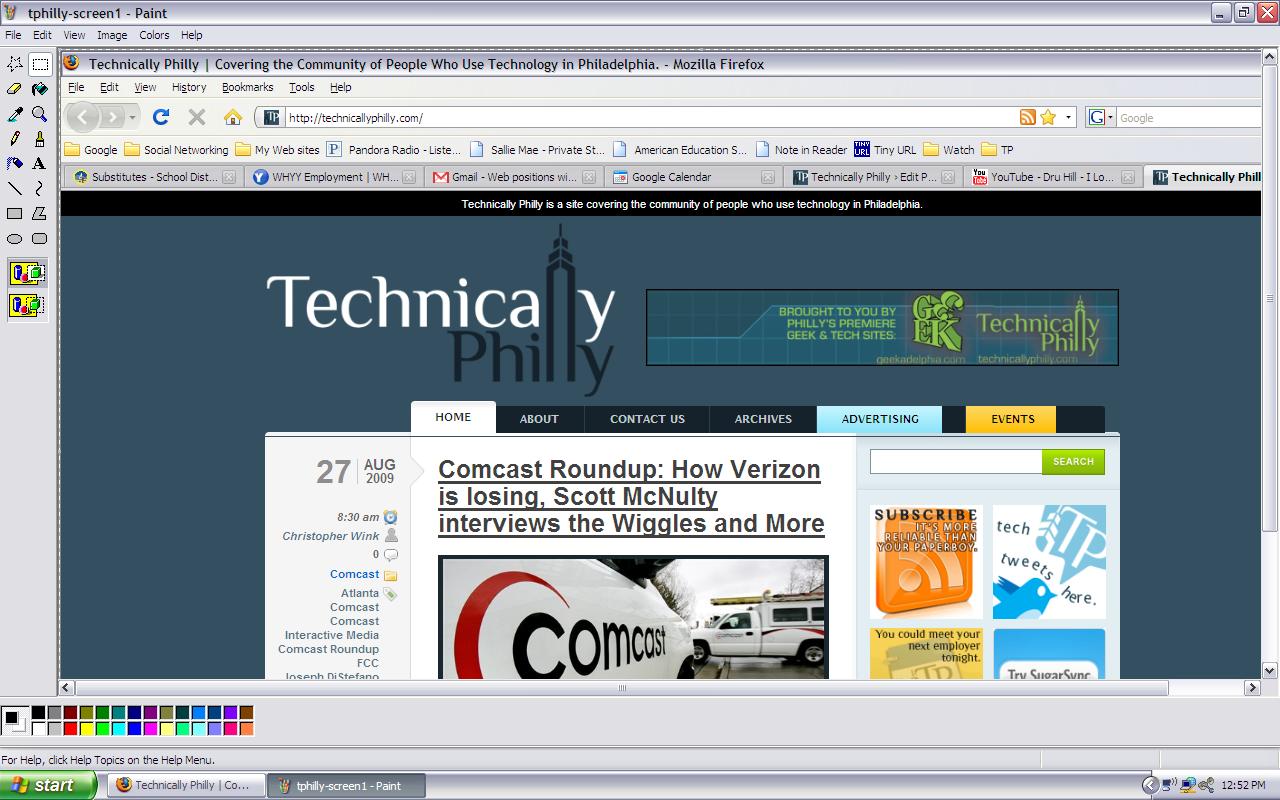Open the bookmark star dropdown arrow
The image size is (1280, 800).
(x=1068, y=118)
